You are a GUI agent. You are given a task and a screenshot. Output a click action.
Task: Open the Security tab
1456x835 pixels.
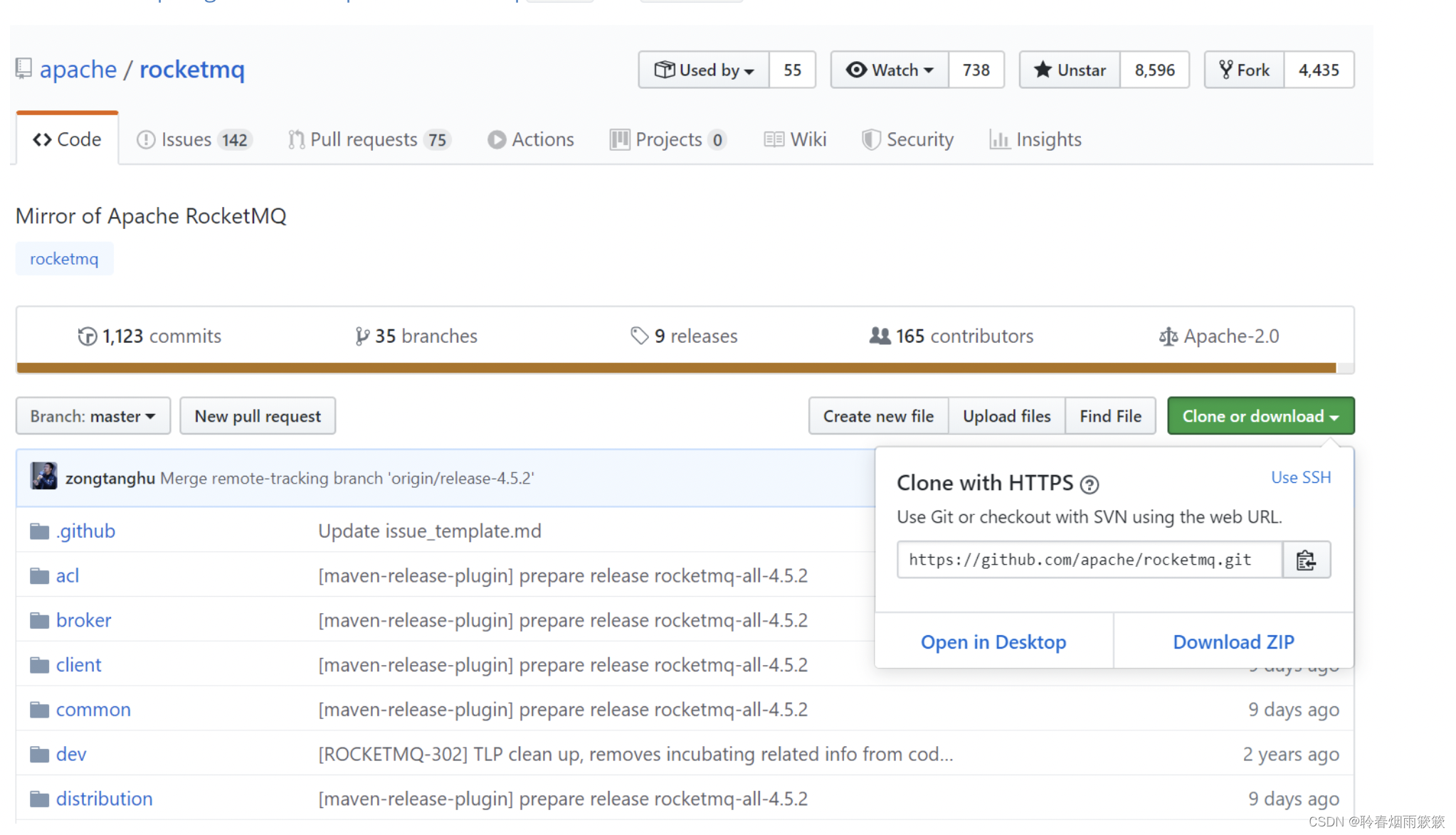tap(907, 139)
